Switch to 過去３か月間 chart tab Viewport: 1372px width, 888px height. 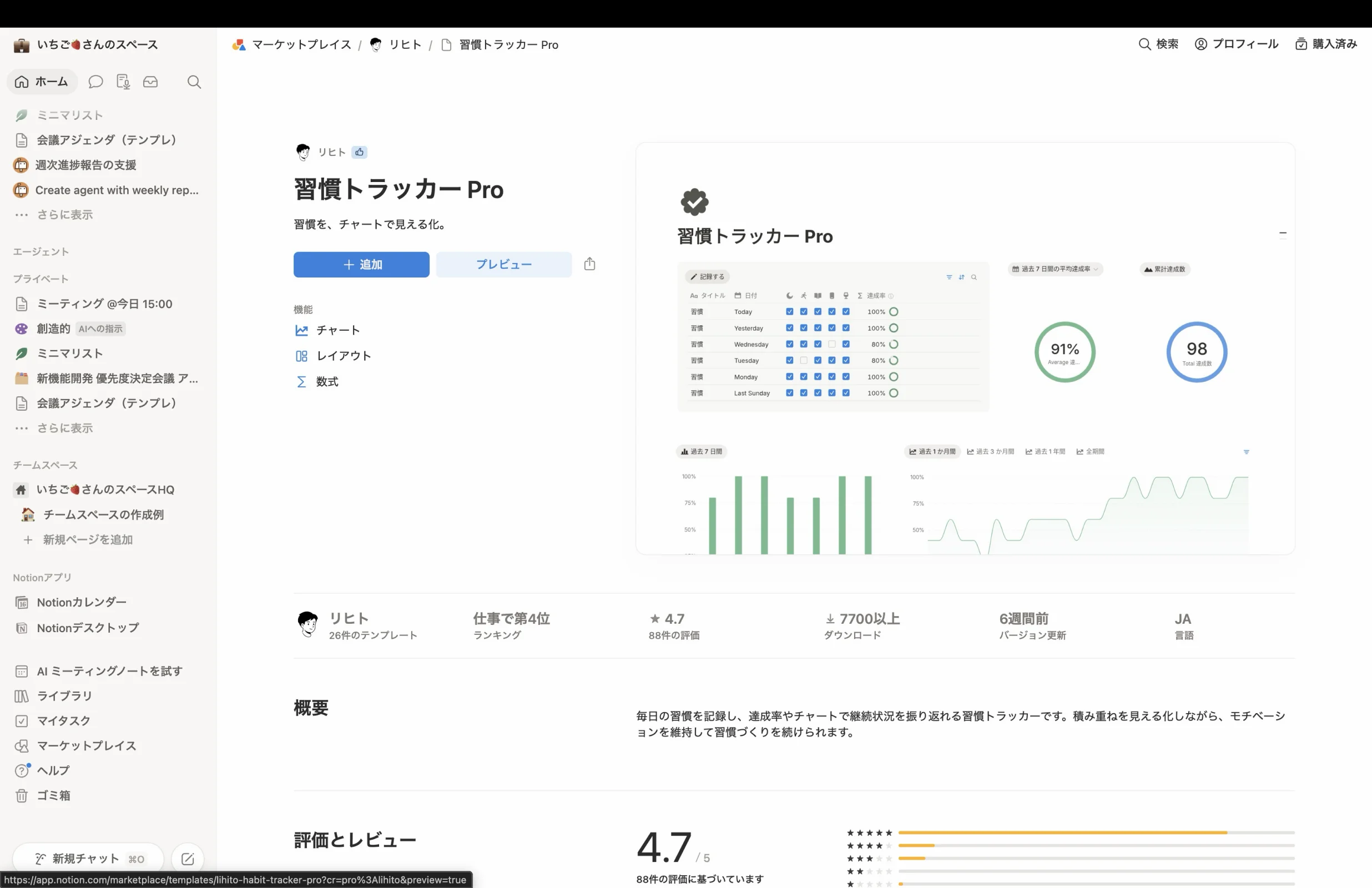990,452
